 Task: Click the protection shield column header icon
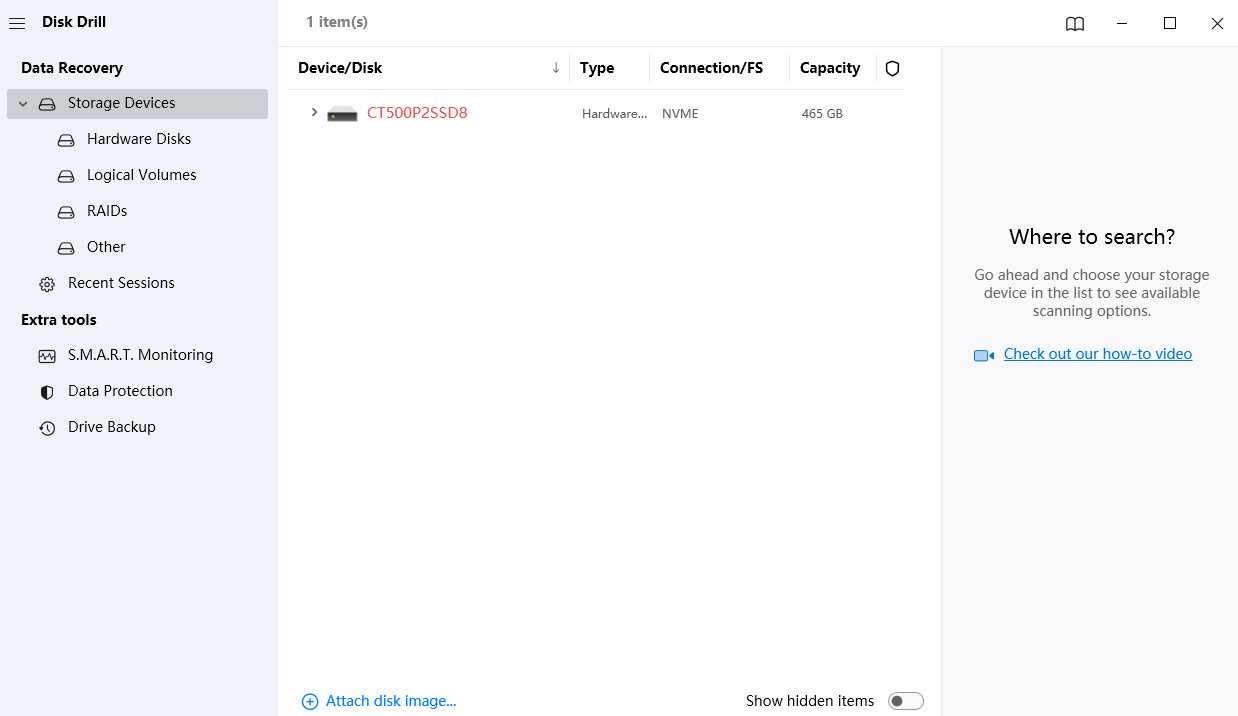pyautogui.click(x=893, y=68)
